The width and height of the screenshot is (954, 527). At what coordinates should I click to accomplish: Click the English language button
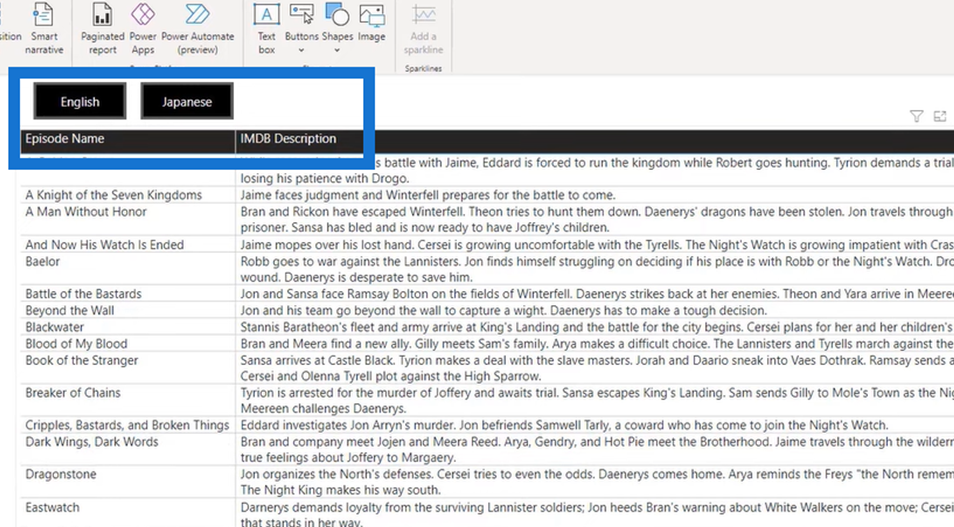(x=80, y=102)
